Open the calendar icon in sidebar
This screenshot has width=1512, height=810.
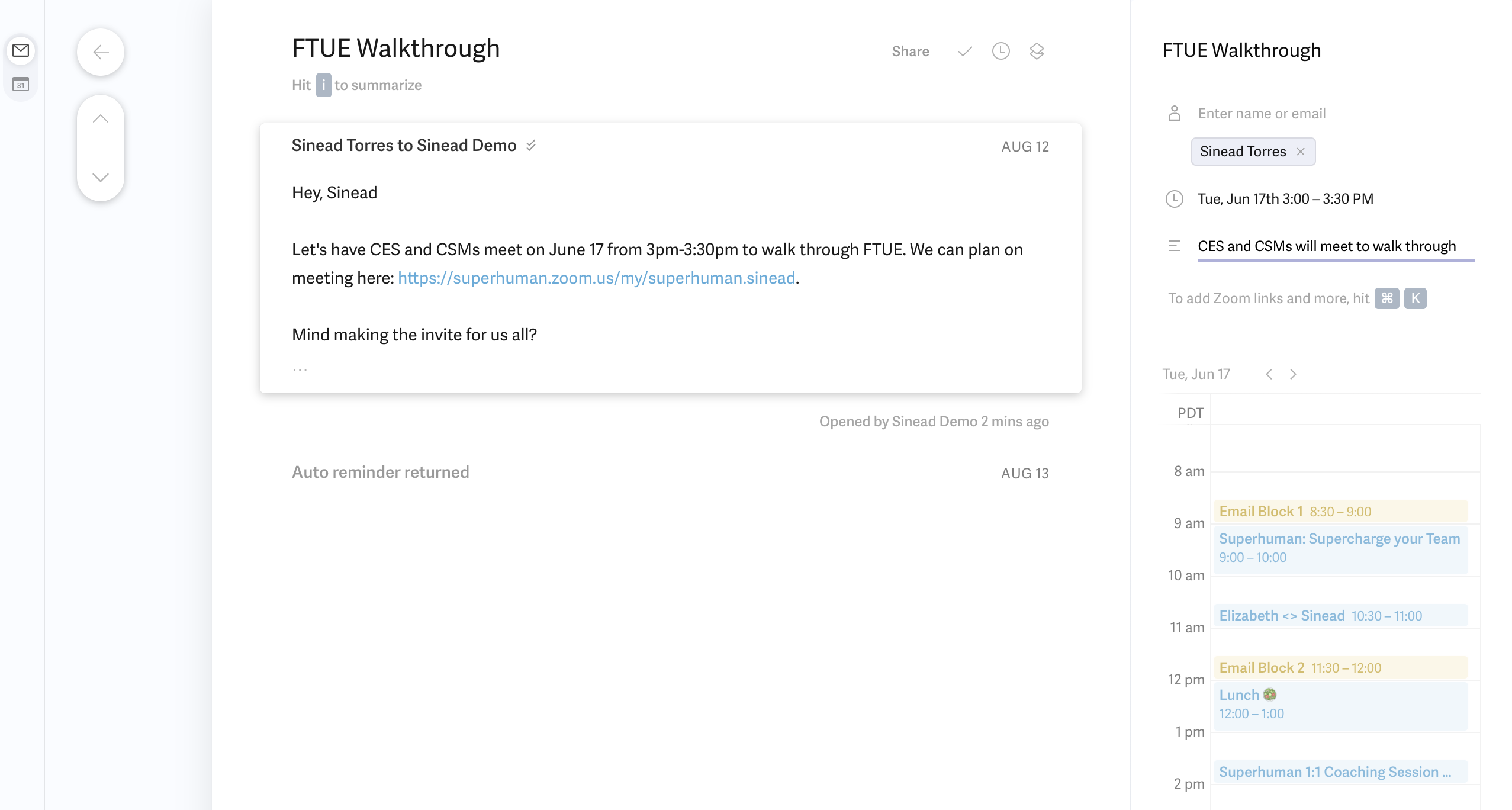tap(21, 85)
